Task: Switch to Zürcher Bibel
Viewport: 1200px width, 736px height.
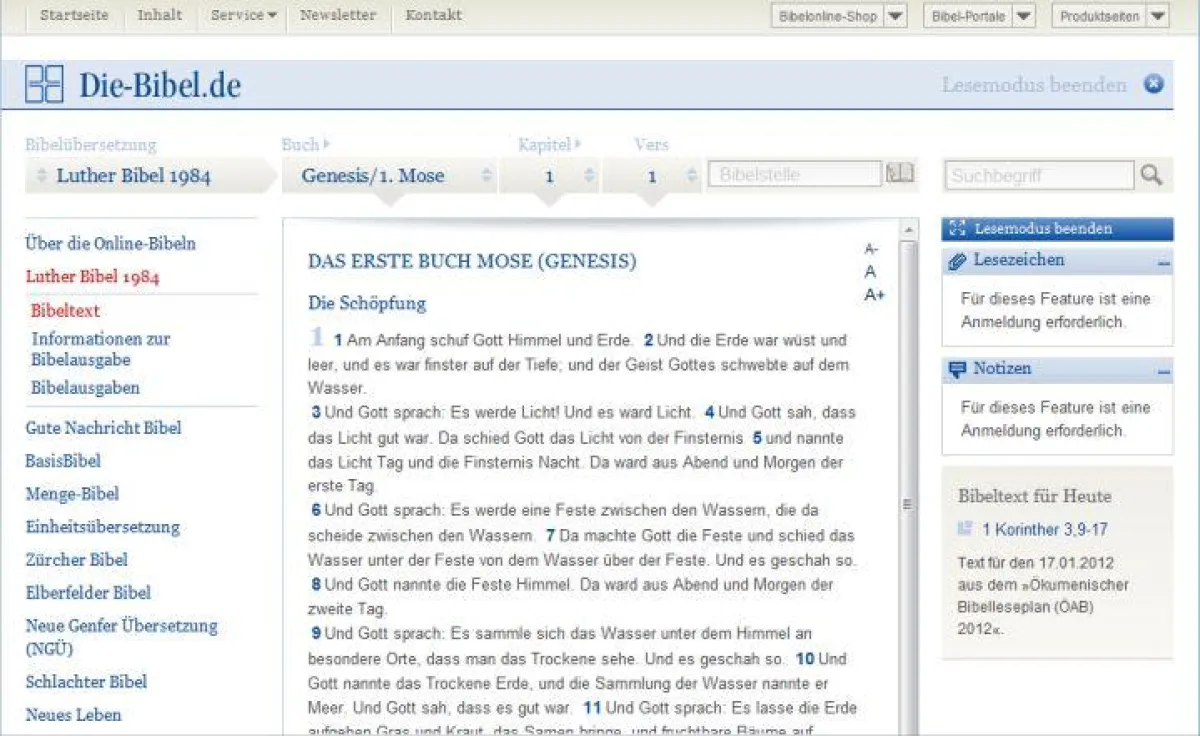Action: pos(76,560)
